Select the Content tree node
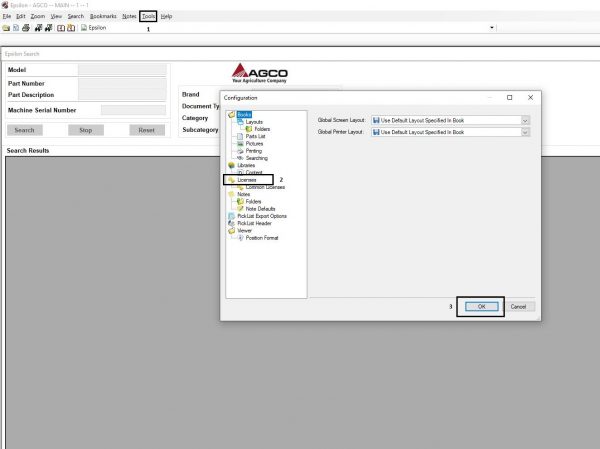Image resolution: width=600 pixels, height=449 pixels. pos(254,172)
